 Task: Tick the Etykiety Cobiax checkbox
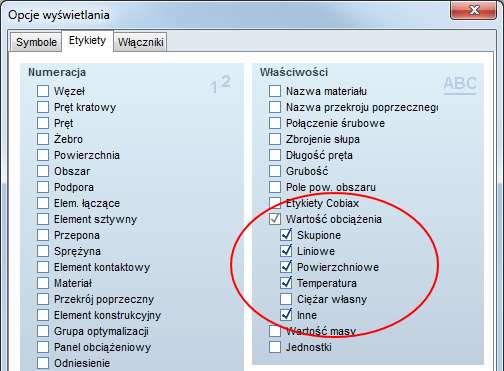[x=275, y=203]
